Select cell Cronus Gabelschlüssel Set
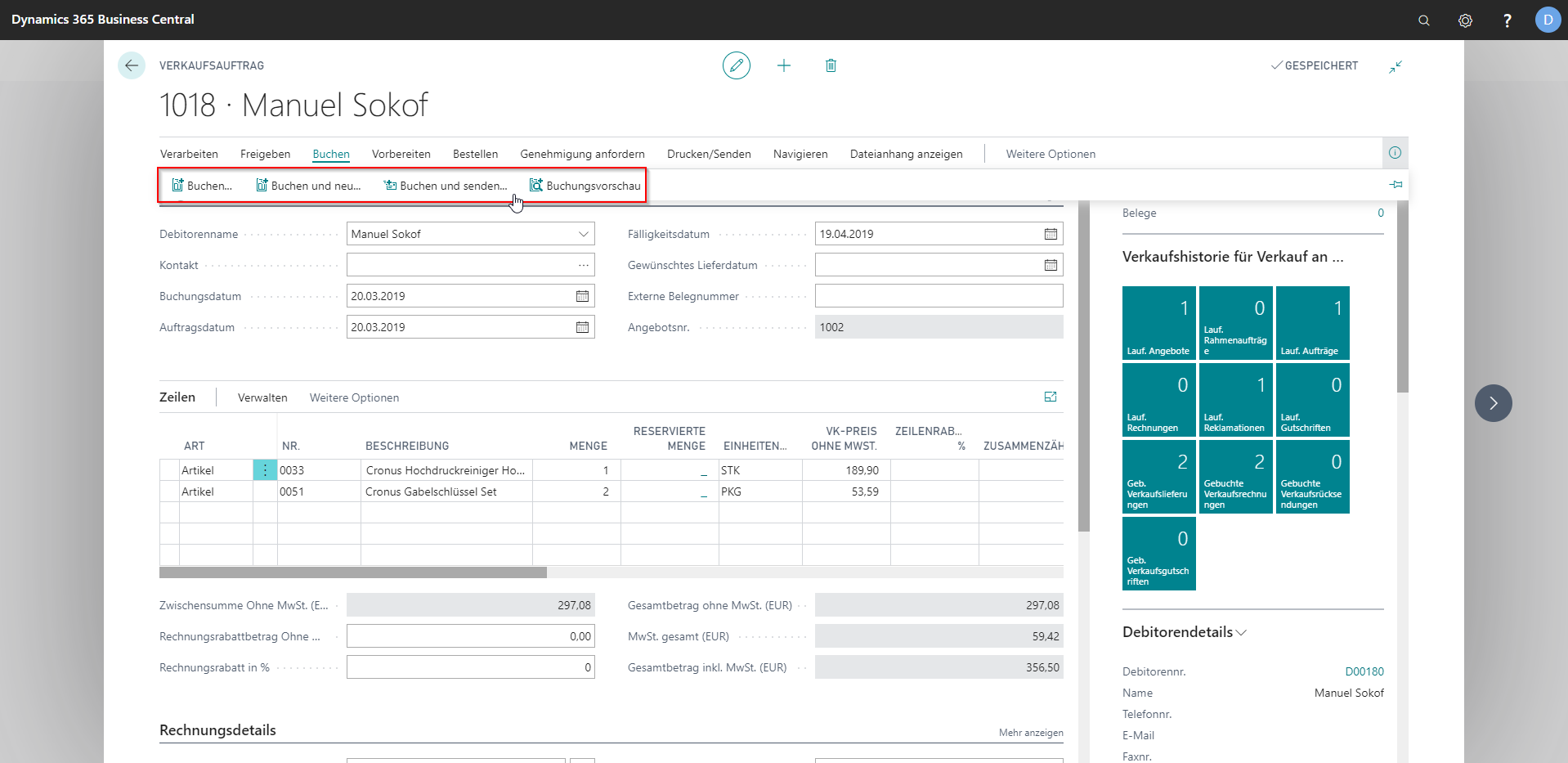This screenshot has width=1568, height=763. (446, 491)
